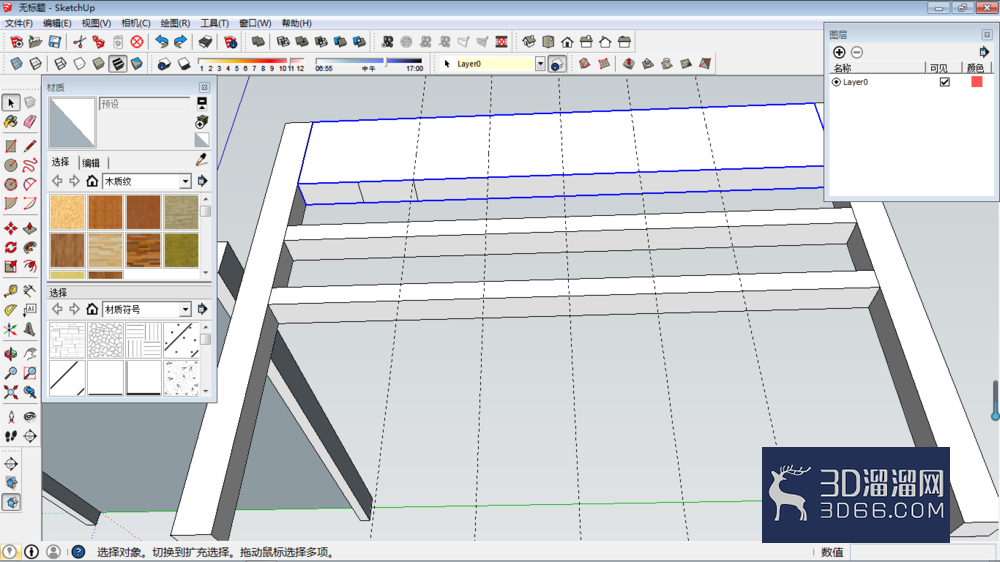Select the Orbit tool
This screenshot has width=1000, height=562.
tap(11, 354)
